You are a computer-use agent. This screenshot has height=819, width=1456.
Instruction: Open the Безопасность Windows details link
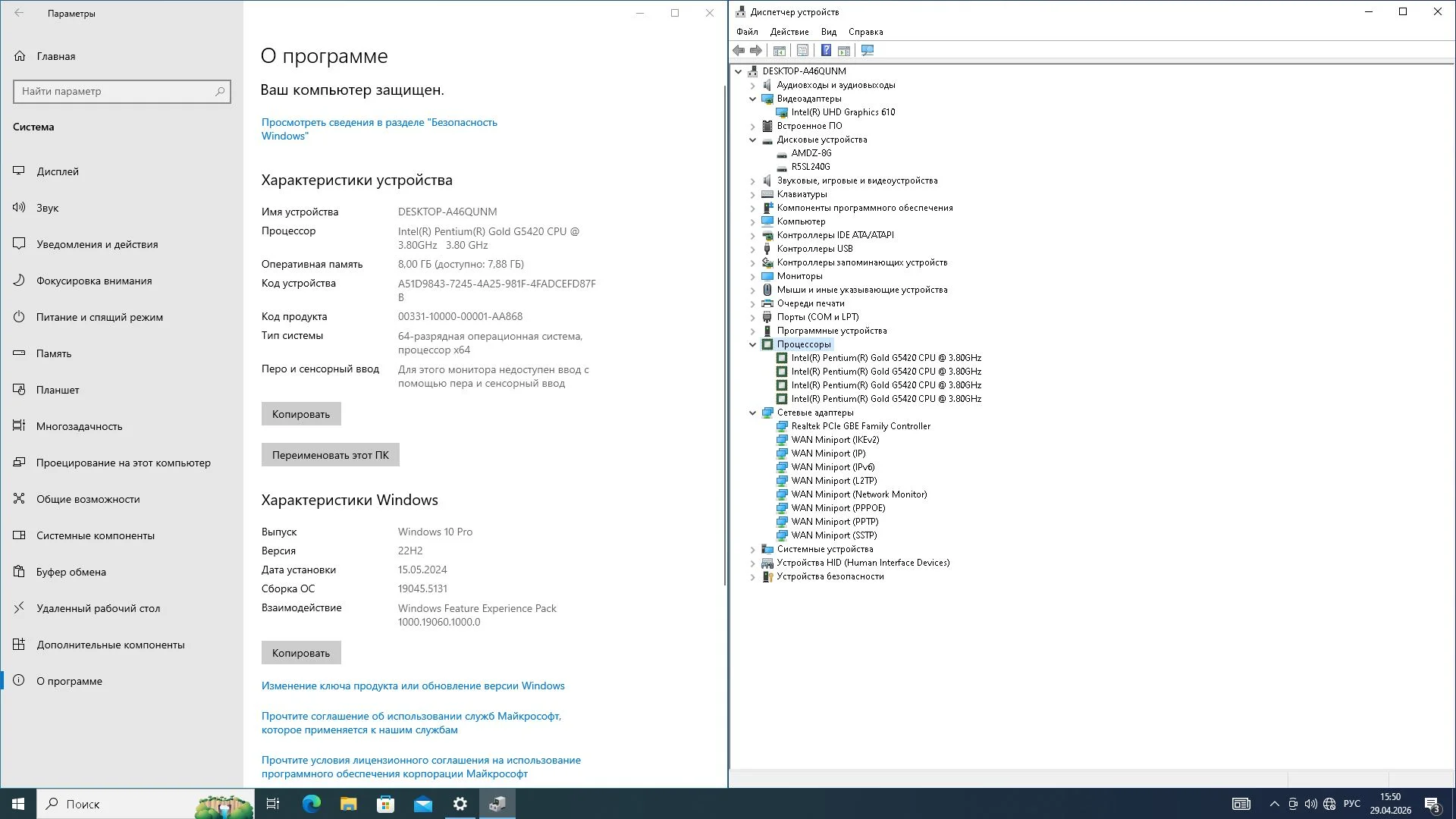pos(379,129)
